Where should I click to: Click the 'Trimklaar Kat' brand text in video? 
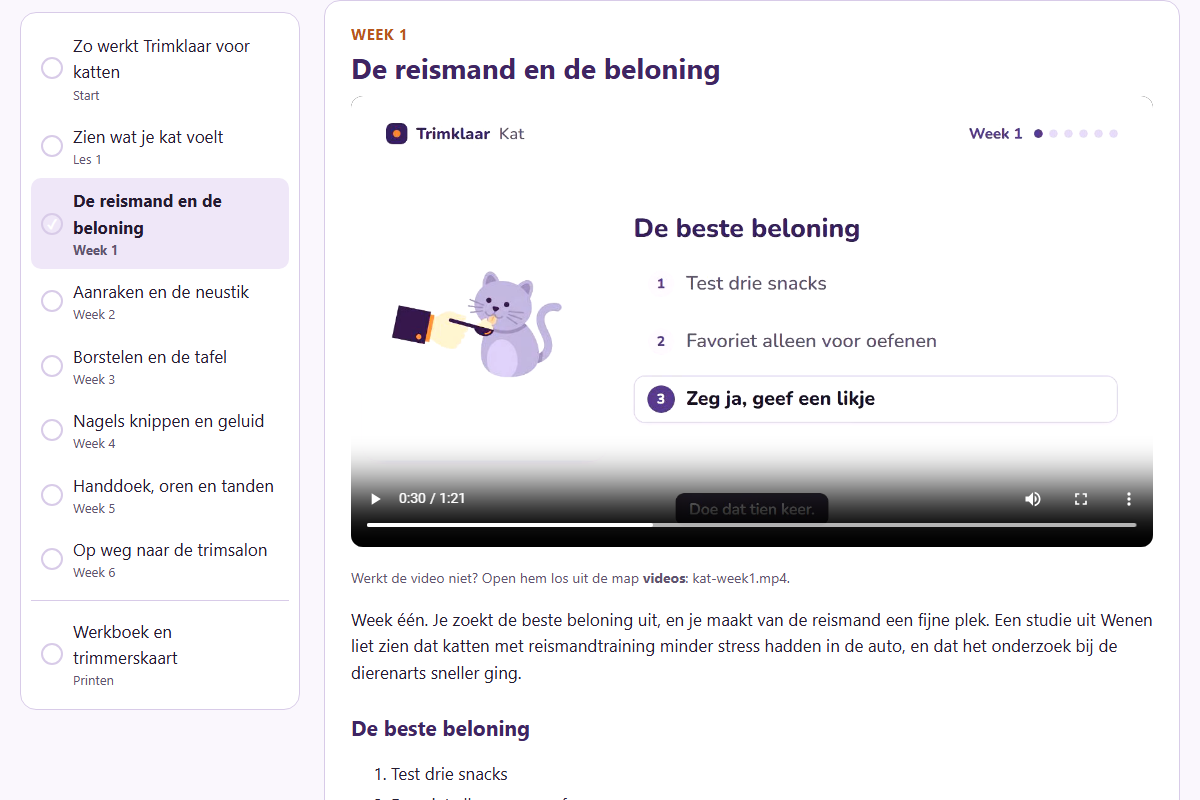point(470,133)
